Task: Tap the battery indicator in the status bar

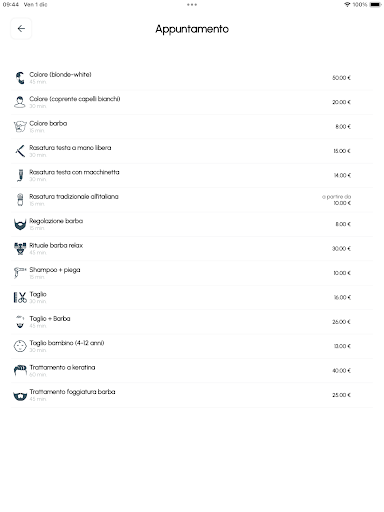Action: [x=375, y=5]
